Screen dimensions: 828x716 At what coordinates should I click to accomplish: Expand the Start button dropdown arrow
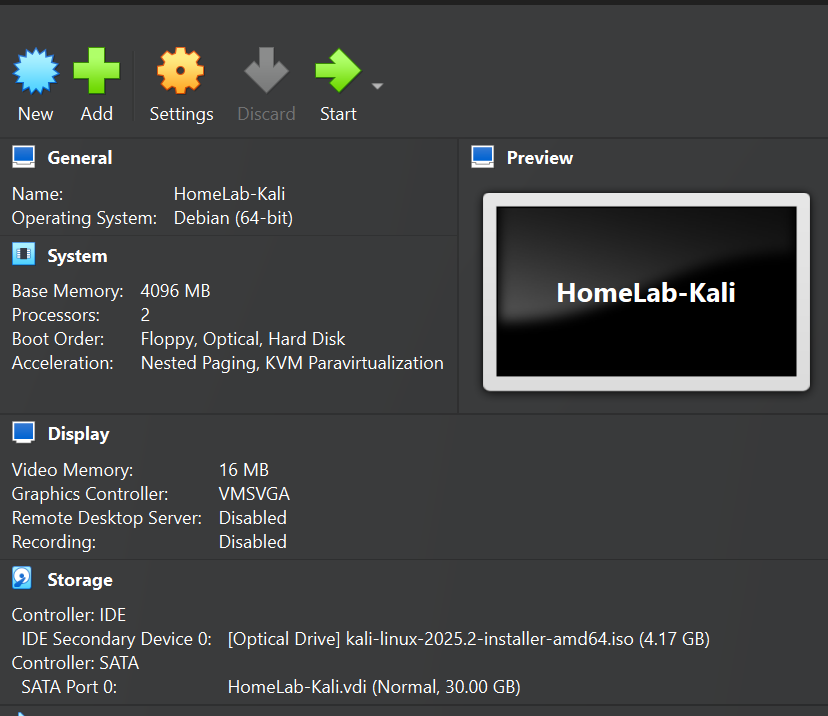(x=377, y=86)
